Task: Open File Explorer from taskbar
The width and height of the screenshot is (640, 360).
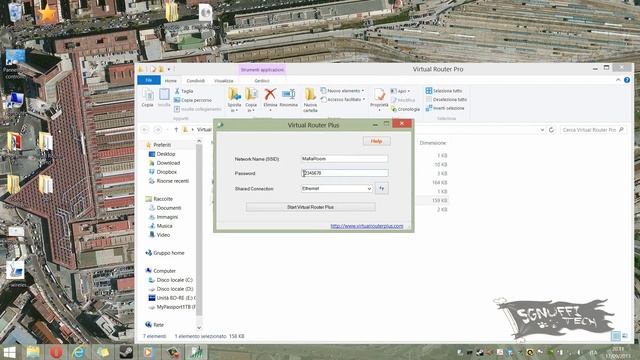Action: pos(33,352)
